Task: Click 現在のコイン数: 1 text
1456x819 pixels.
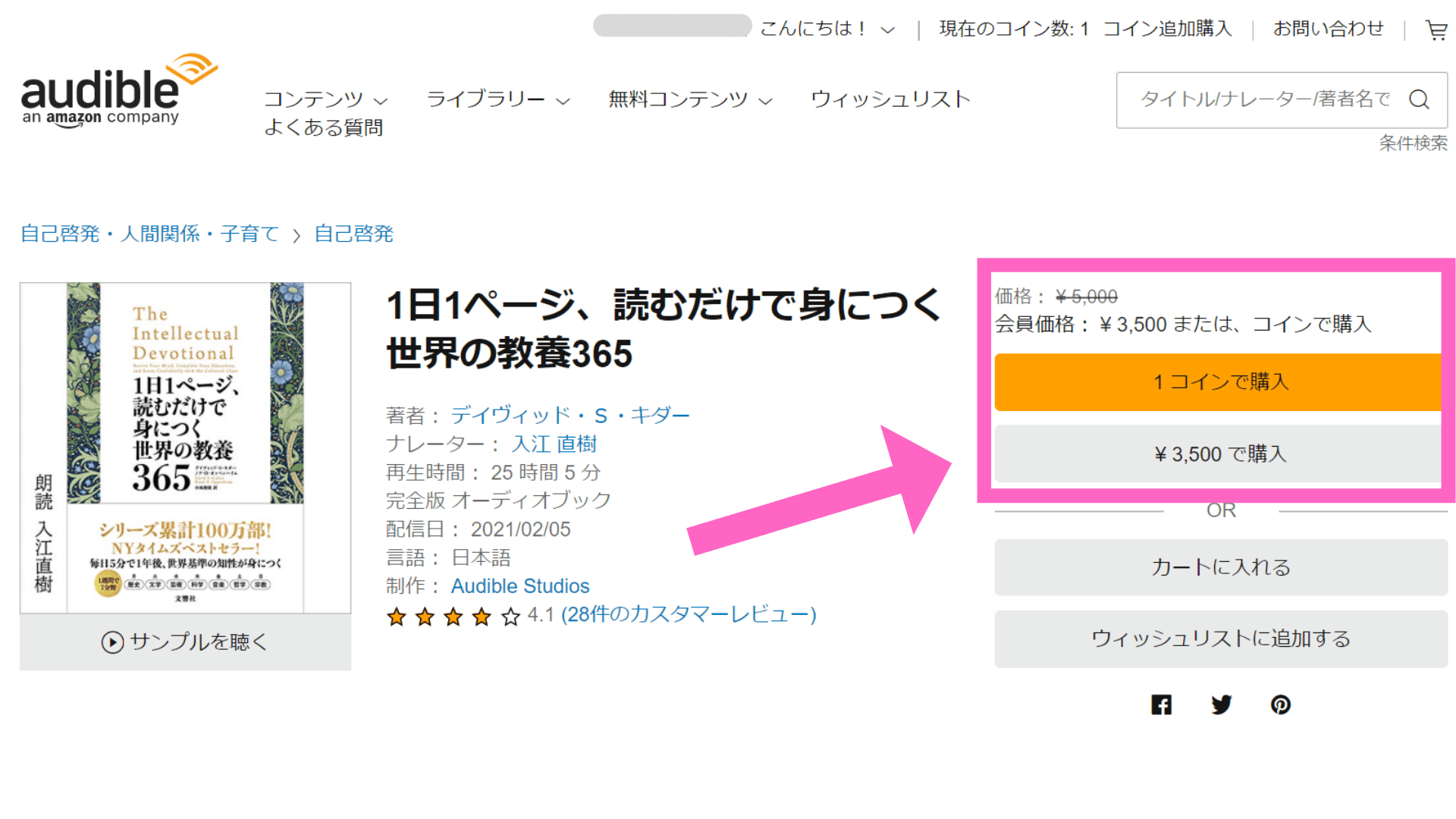Action: 1014,29
